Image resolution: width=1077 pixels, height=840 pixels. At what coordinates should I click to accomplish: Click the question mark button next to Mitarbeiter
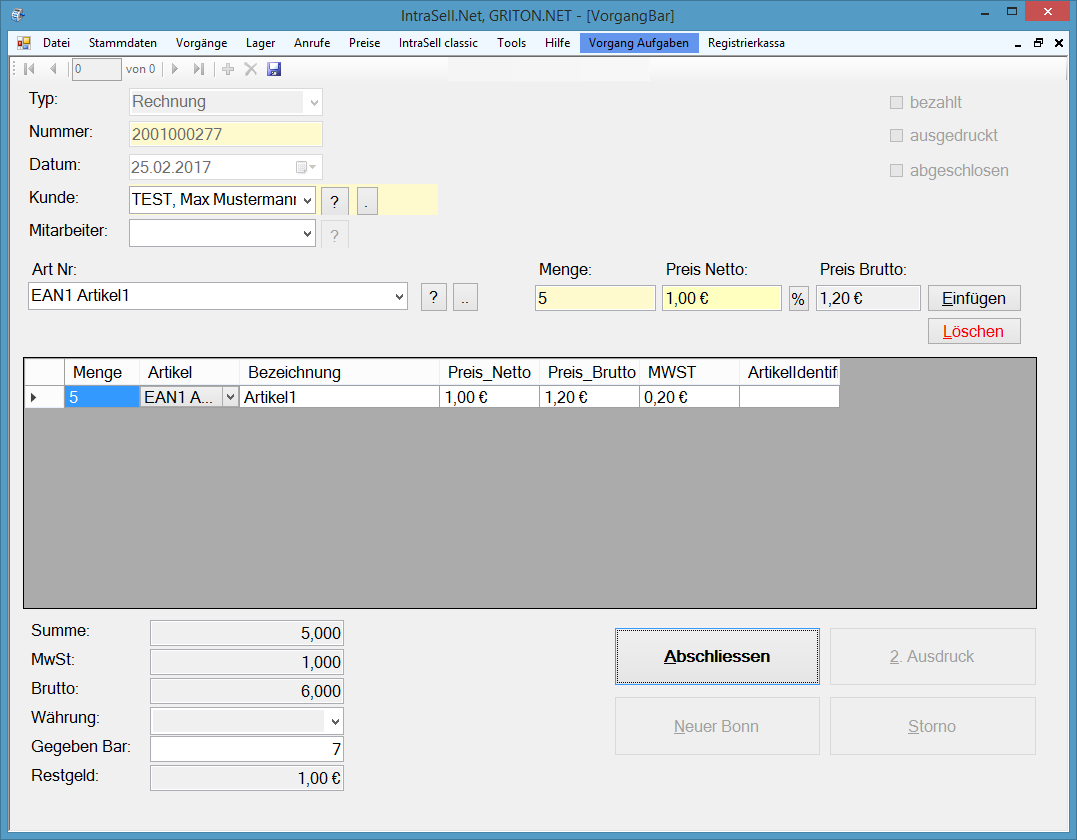coord(335,235)
